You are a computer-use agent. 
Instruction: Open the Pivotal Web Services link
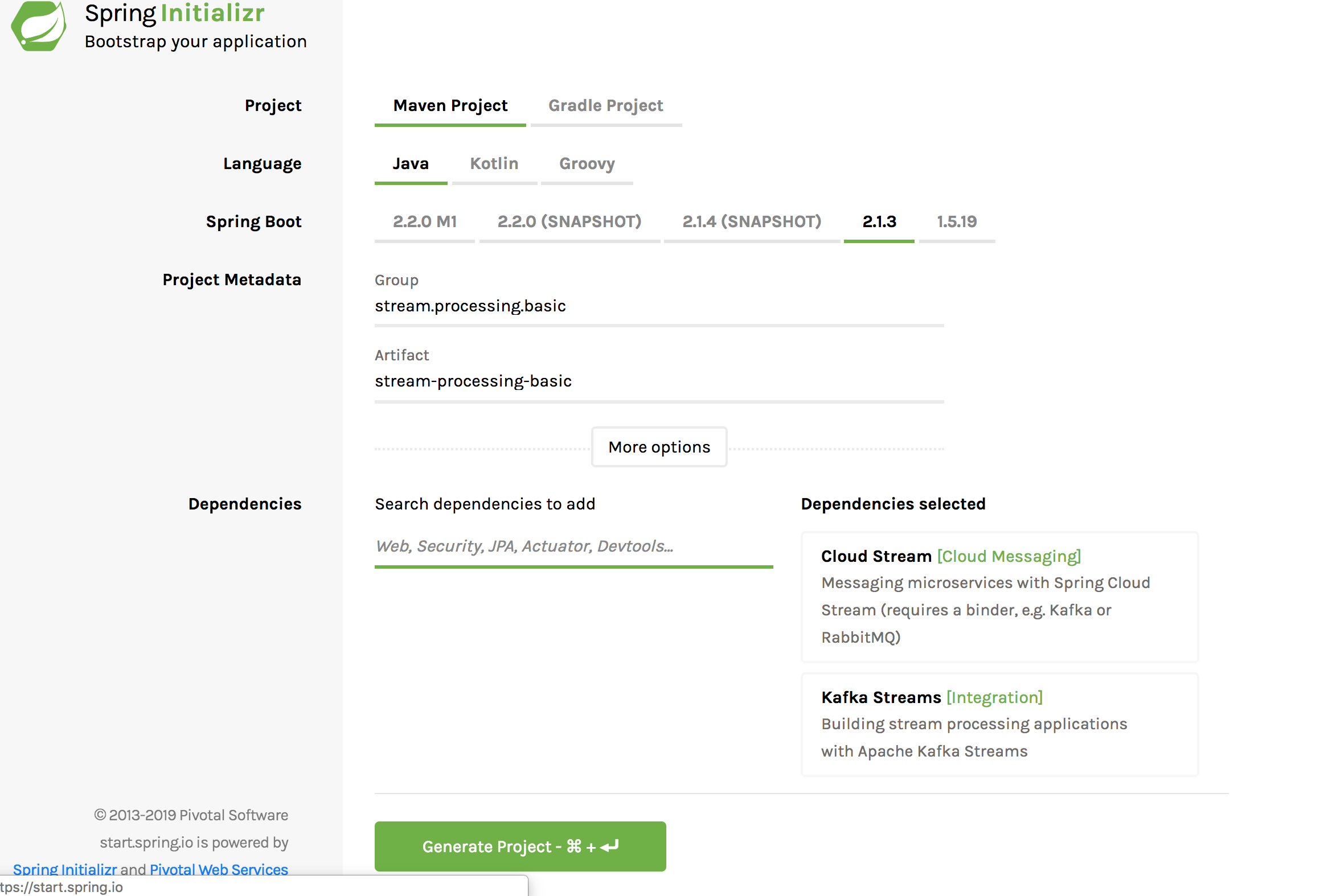[218, 869]
